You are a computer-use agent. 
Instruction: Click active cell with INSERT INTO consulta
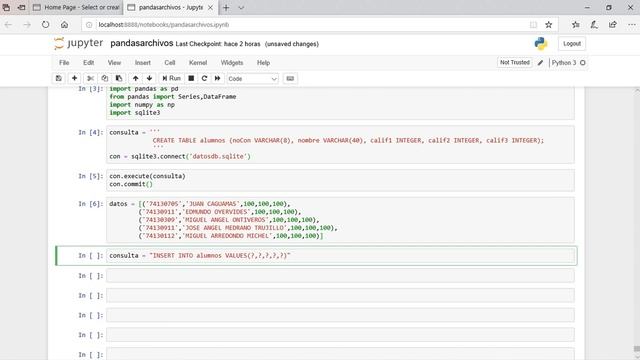tap(340, 256)
